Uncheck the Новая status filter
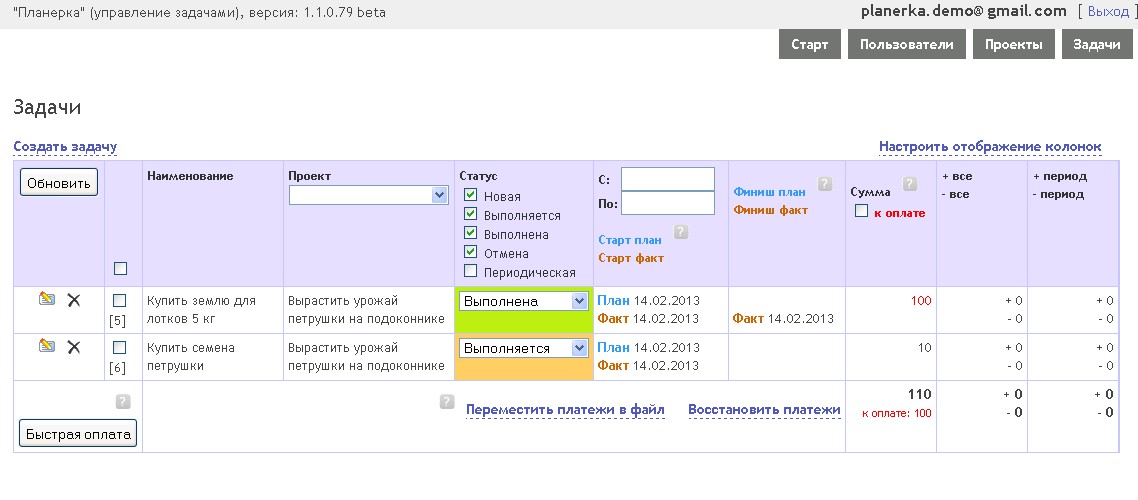The height and width of the screenshot is (500, 1138). coord(471,196)
